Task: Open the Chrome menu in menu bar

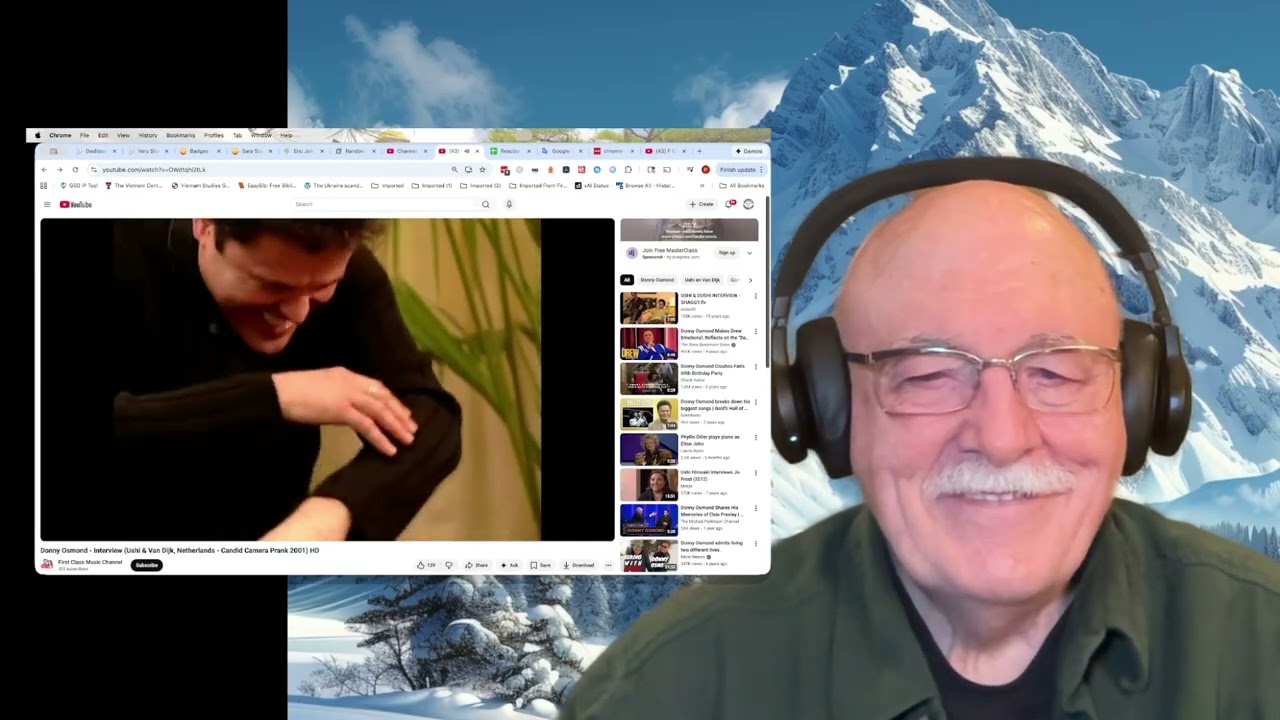Action: coord(60,135)
